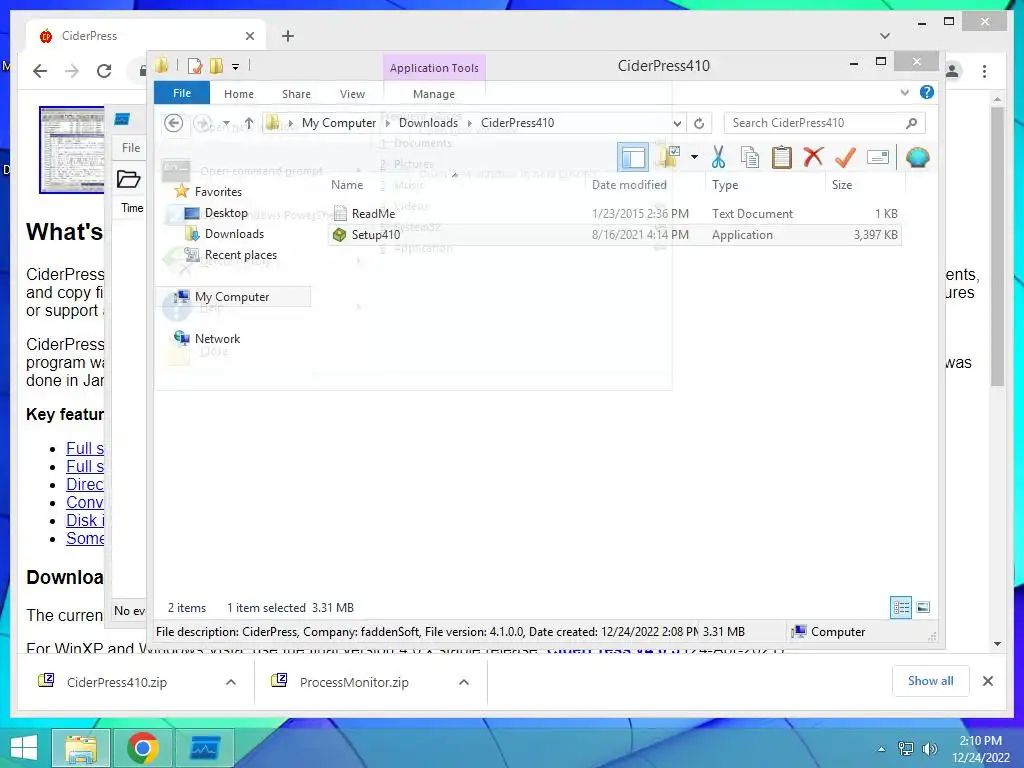The width and height of the screenshot is (1024, 768).
Task: Open the Chrome three-dot menu
Action: pyautogui.click(x=985, y=71)
